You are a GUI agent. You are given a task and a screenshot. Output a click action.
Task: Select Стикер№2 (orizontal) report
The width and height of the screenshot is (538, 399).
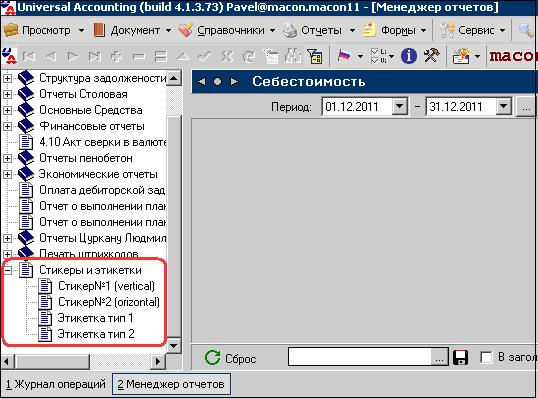pos(109,302)
